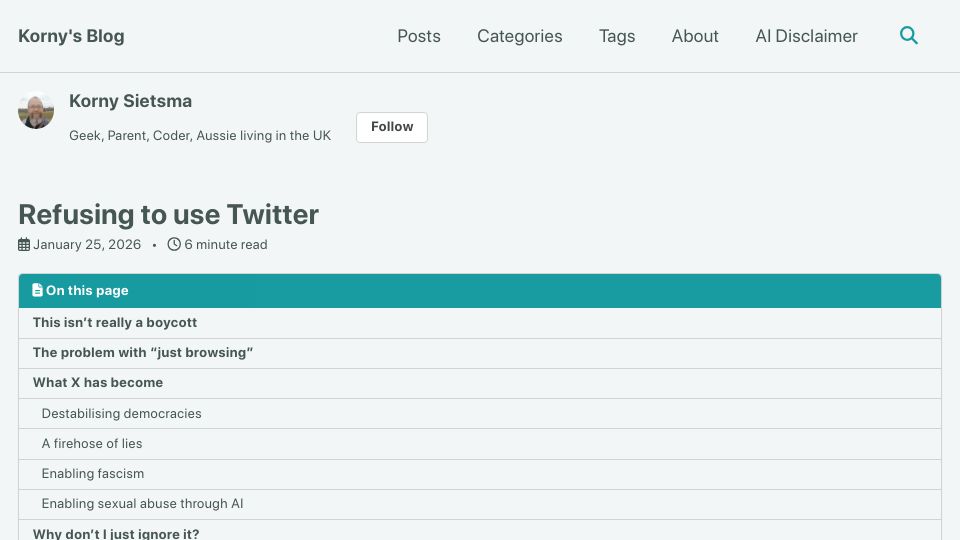Open the Tags menu item
The height and width of the screenshot is (540, 960).
click(617, 36)
